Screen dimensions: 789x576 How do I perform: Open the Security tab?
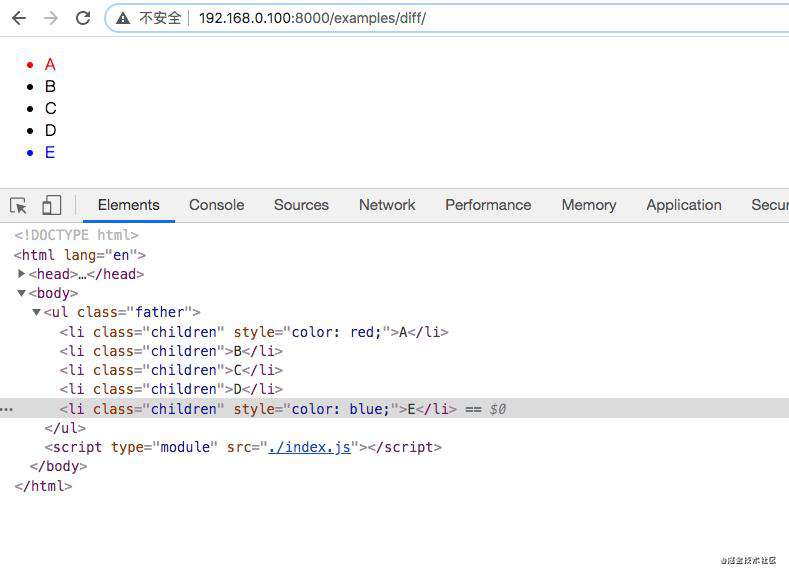point(770,205)
